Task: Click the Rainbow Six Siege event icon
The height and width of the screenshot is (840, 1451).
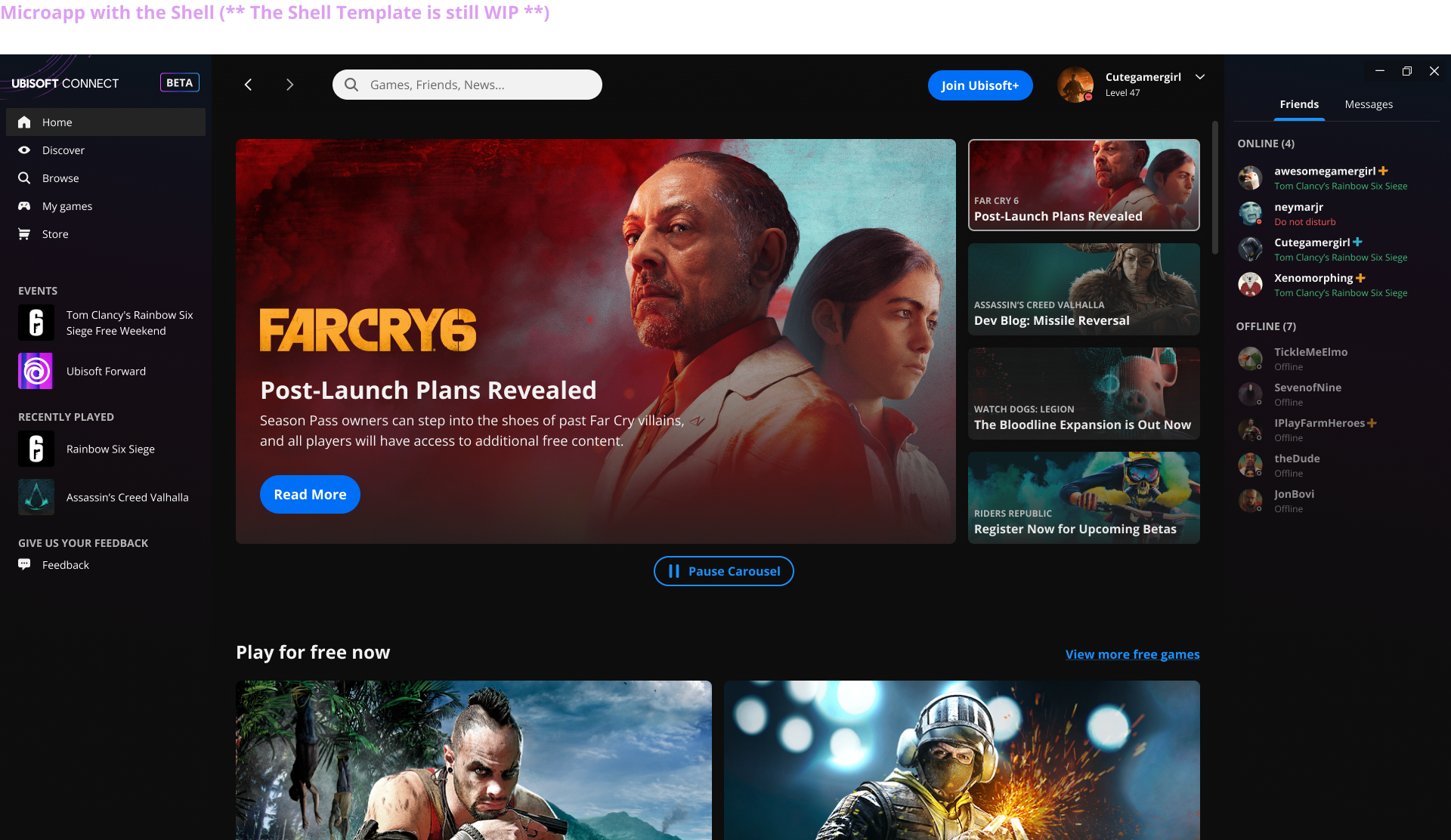Action: [x=35, y=323]
